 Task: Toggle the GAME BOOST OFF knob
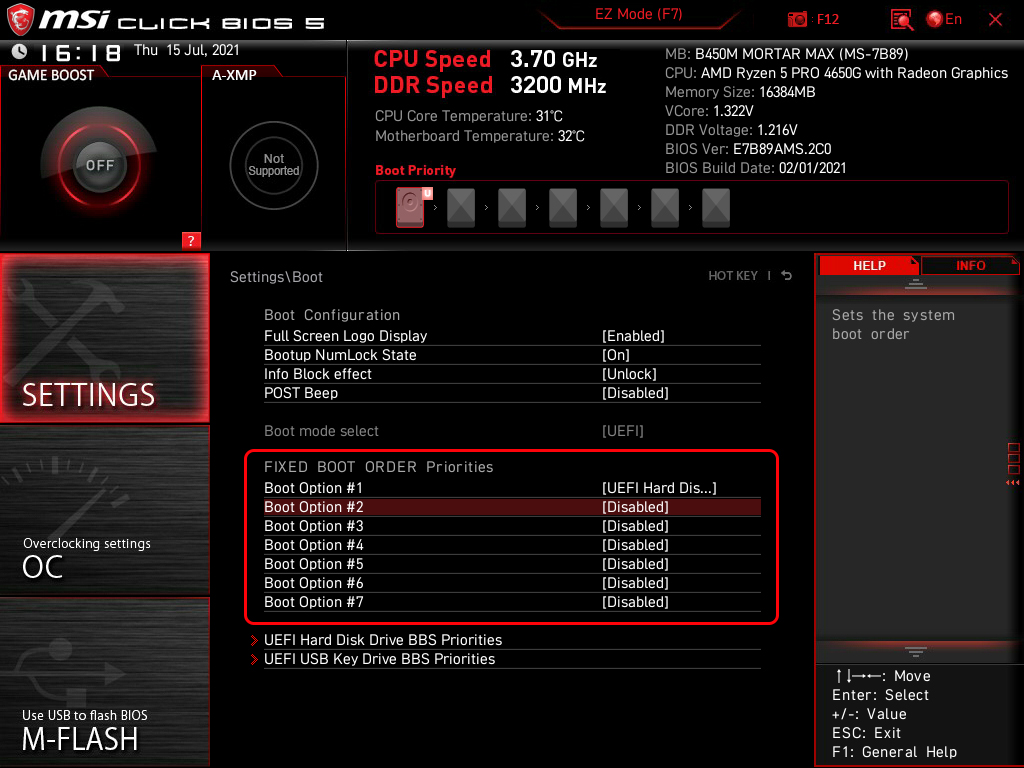tap(100, 165)
